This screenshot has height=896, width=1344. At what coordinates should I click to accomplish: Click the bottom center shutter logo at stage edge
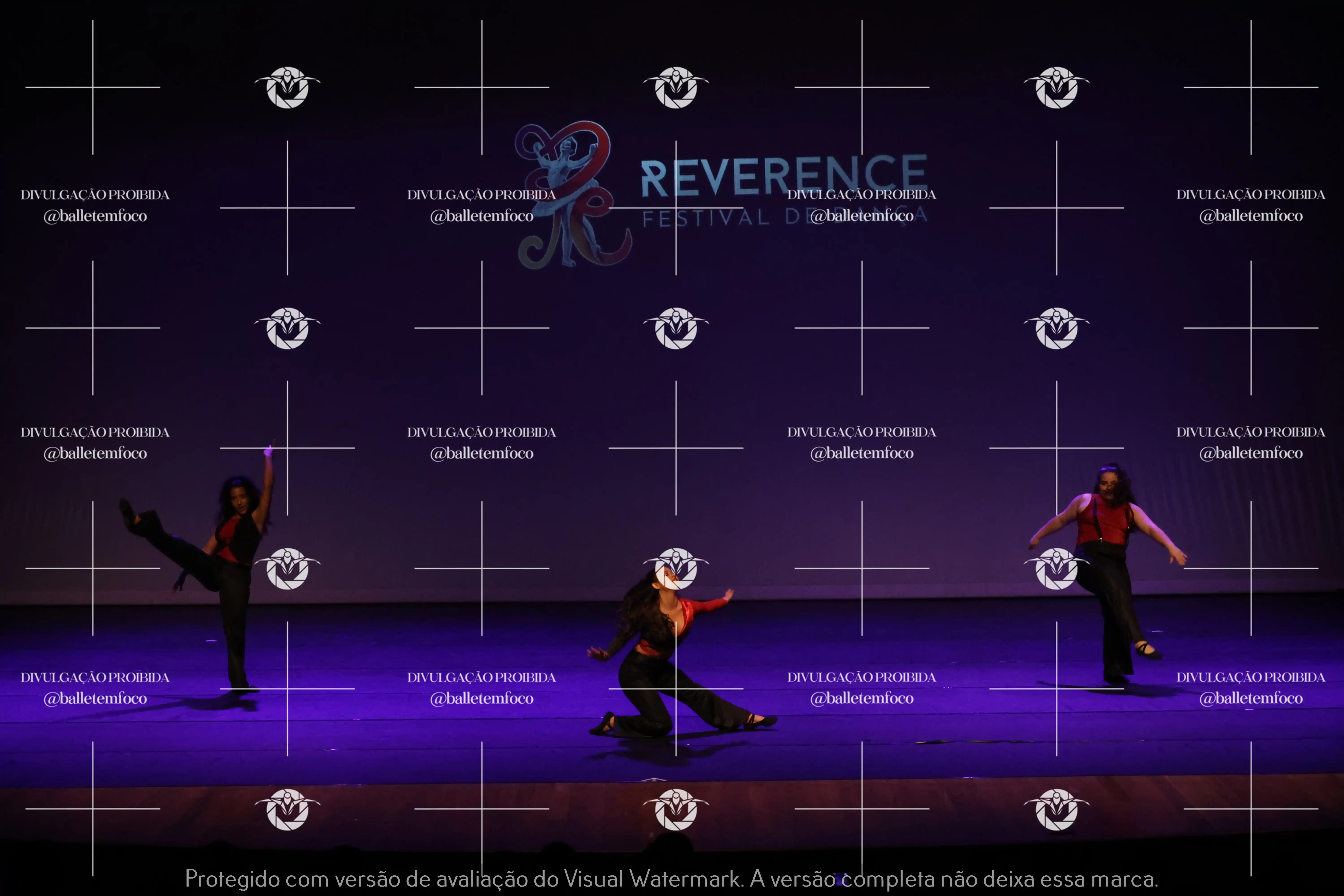tap(676, 809)
